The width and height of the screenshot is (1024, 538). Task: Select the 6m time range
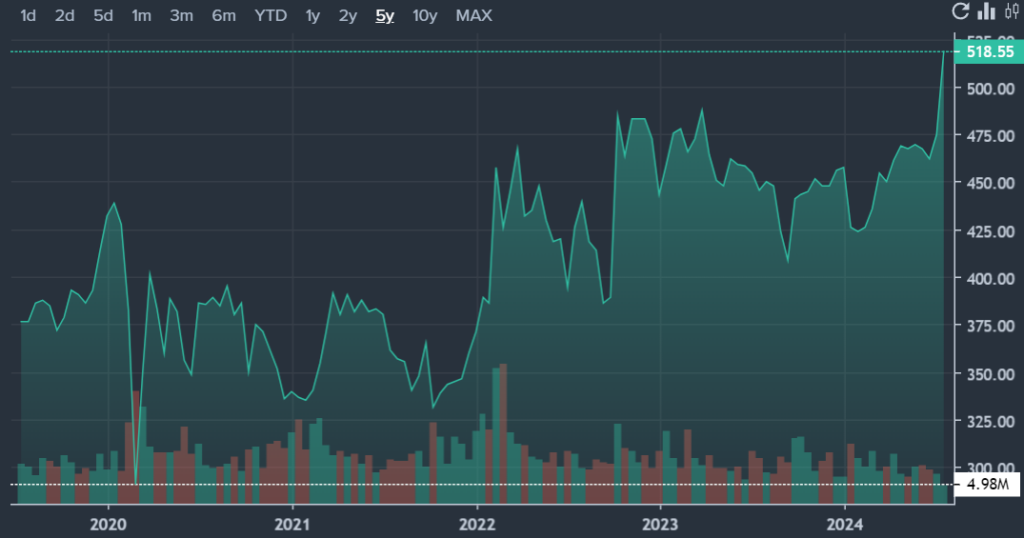223,15
